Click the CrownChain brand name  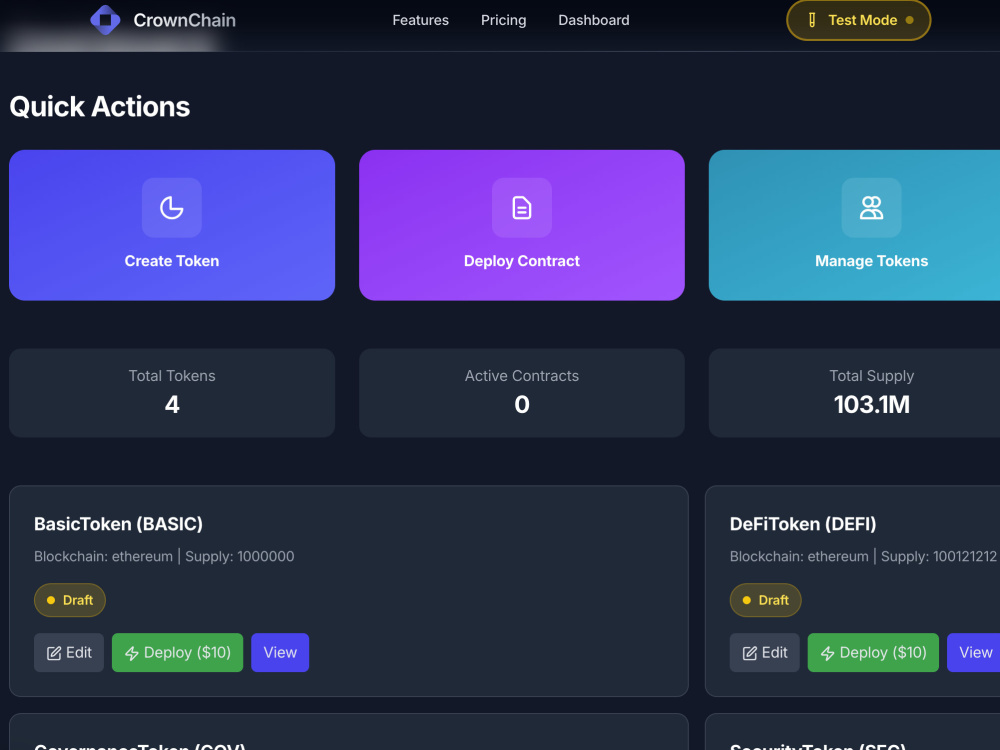coord(184,20)
